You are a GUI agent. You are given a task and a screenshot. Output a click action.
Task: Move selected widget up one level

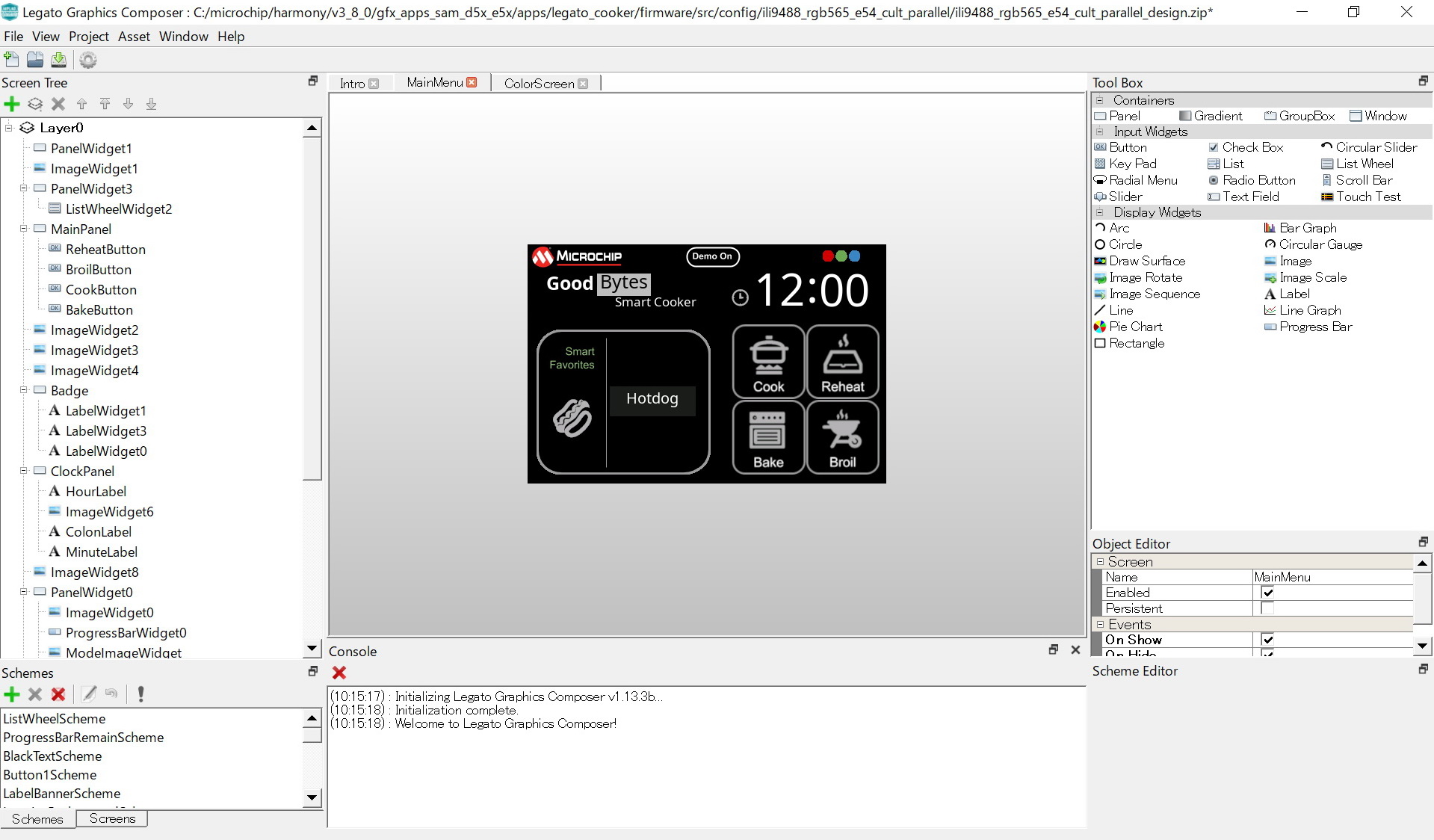coord(82,104)
